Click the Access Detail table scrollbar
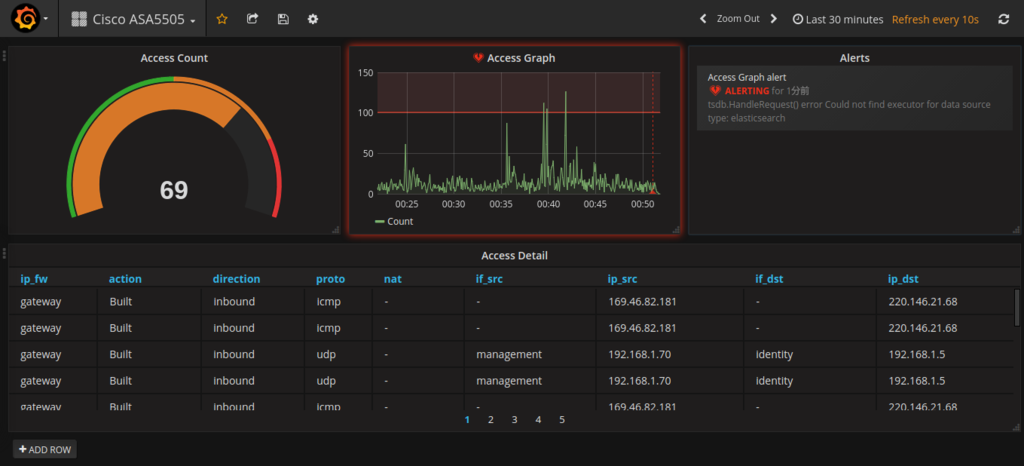 (1016, 308)
